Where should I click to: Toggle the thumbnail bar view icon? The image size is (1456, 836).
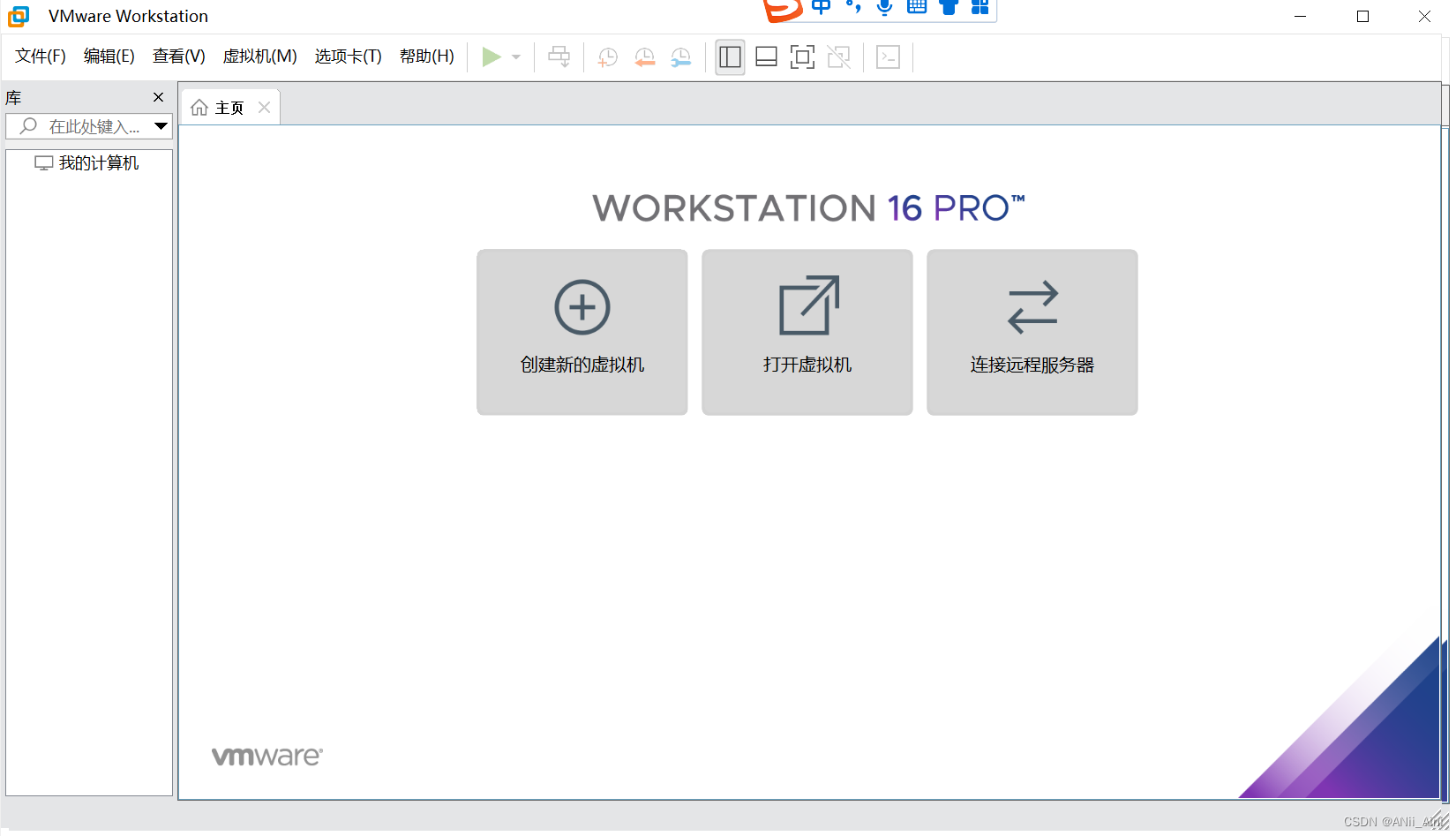[x=766, y=57]
